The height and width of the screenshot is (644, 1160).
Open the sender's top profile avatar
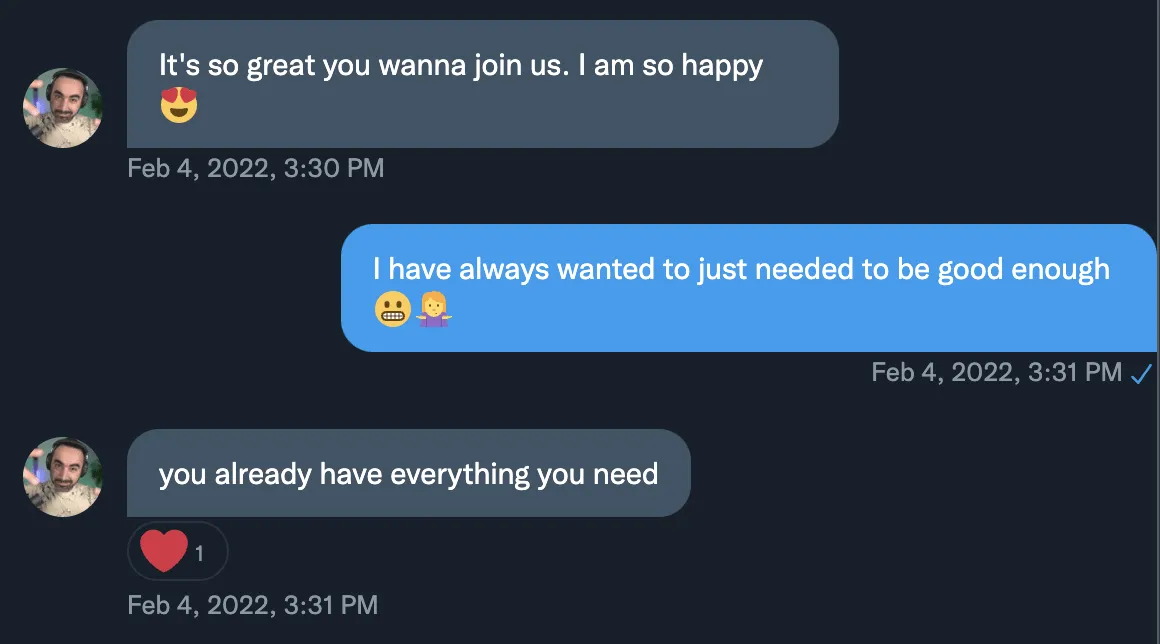(x=62, y=107)
